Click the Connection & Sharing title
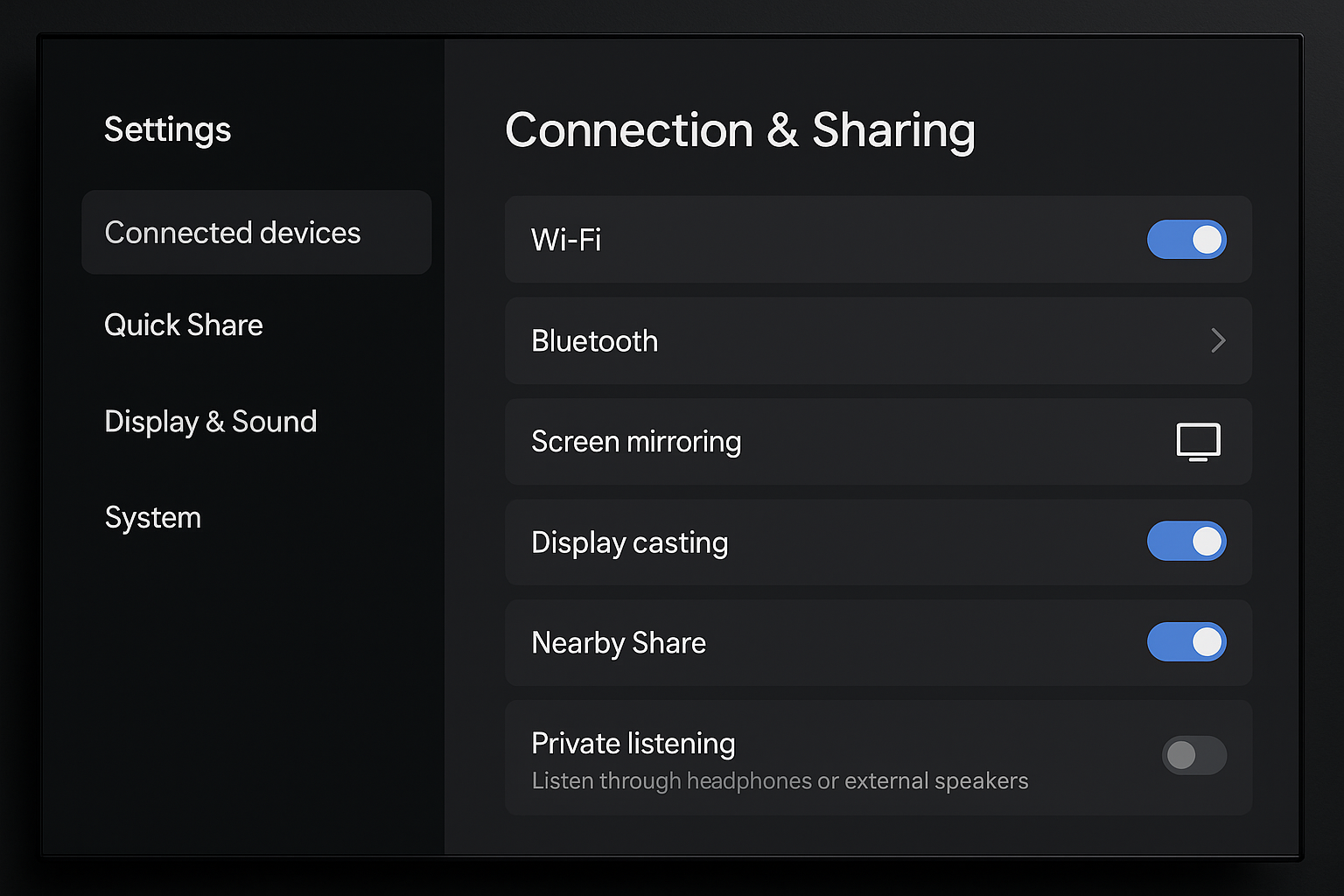Screen dimensions: 1344x896 [740, 130]
